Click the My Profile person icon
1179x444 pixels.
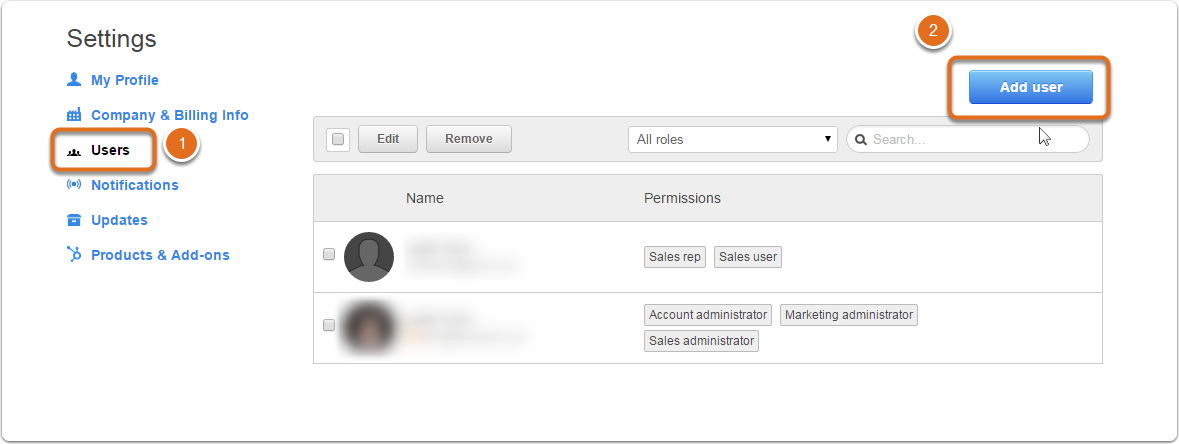[x=74, y=79]
